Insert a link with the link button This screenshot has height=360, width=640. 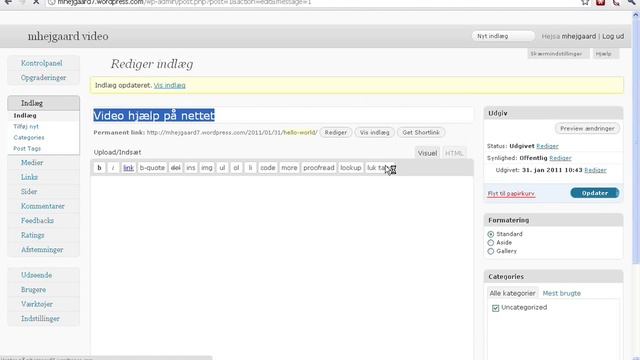point(129,168)
